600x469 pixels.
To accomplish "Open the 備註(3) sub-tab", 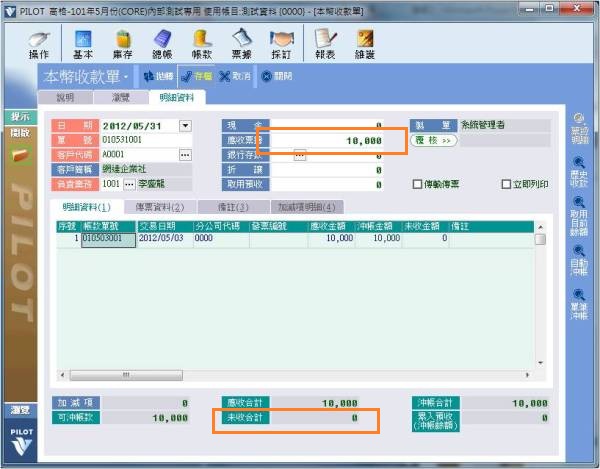I will (233, 207).
